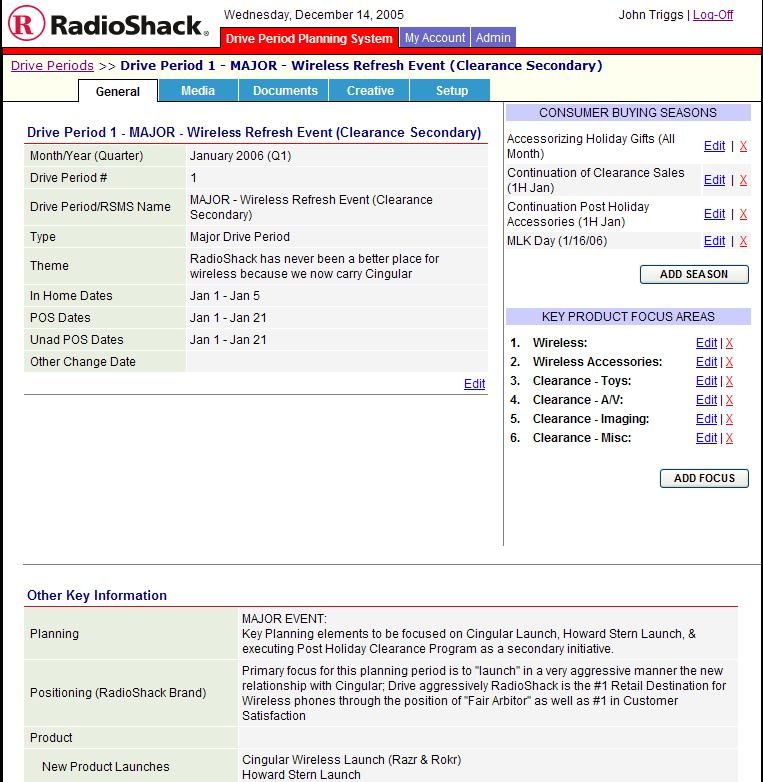763x782 pixels.
Task: Click the KEY PRODUCT FOCUS AREAS header
Action: pos(628,317)
